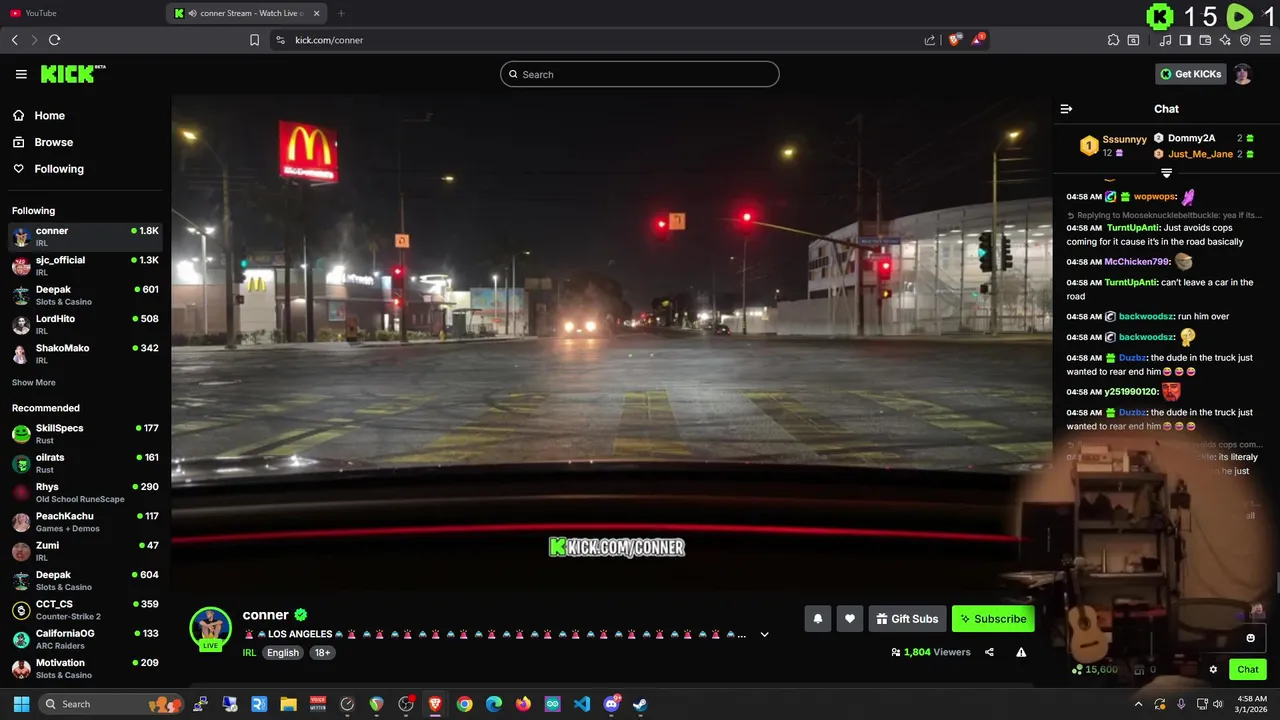
Task: Click the IRL category link
Action: [249, 652]
